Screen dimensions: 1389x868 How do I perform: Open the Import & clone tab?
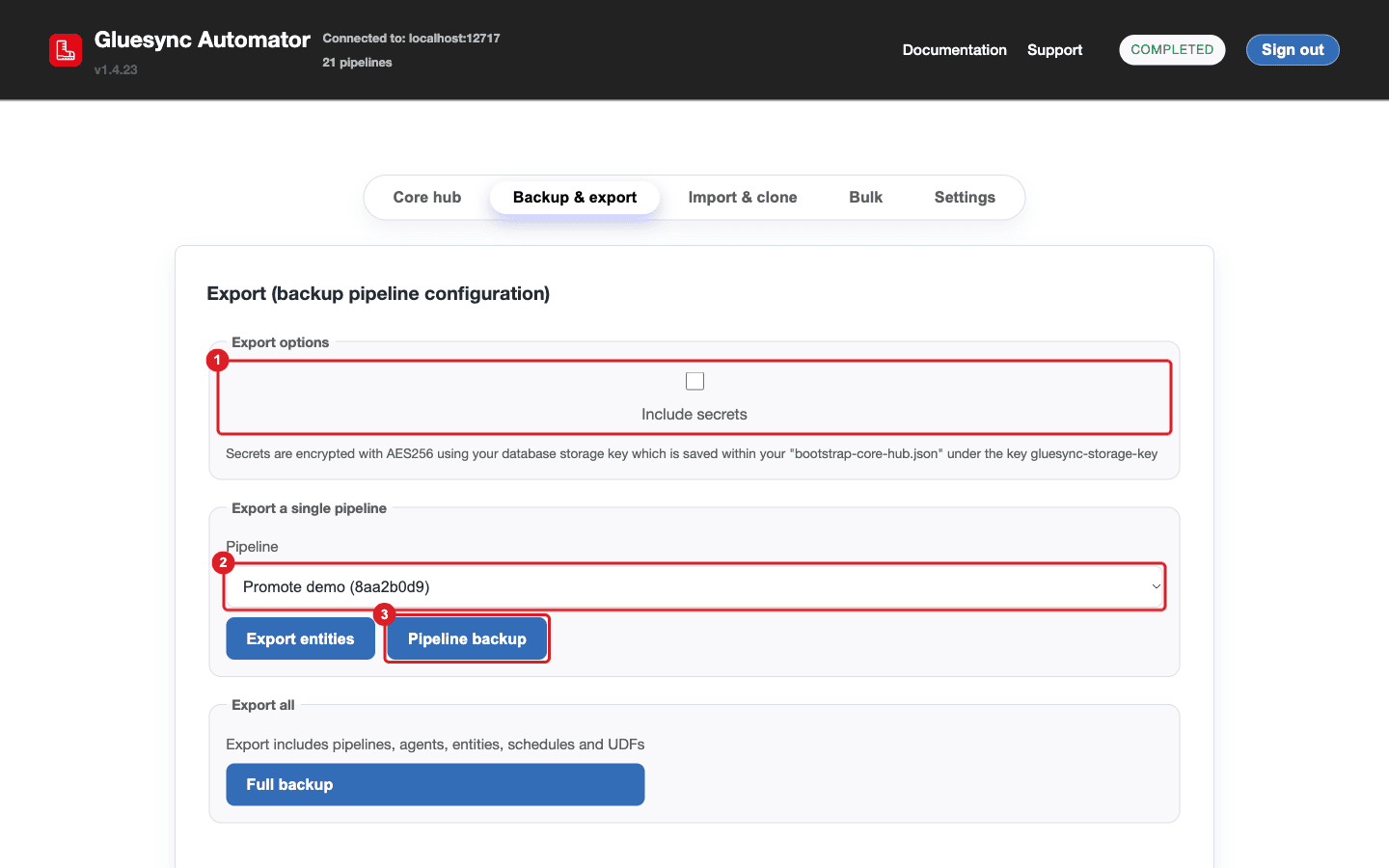(x=743, y=197)
